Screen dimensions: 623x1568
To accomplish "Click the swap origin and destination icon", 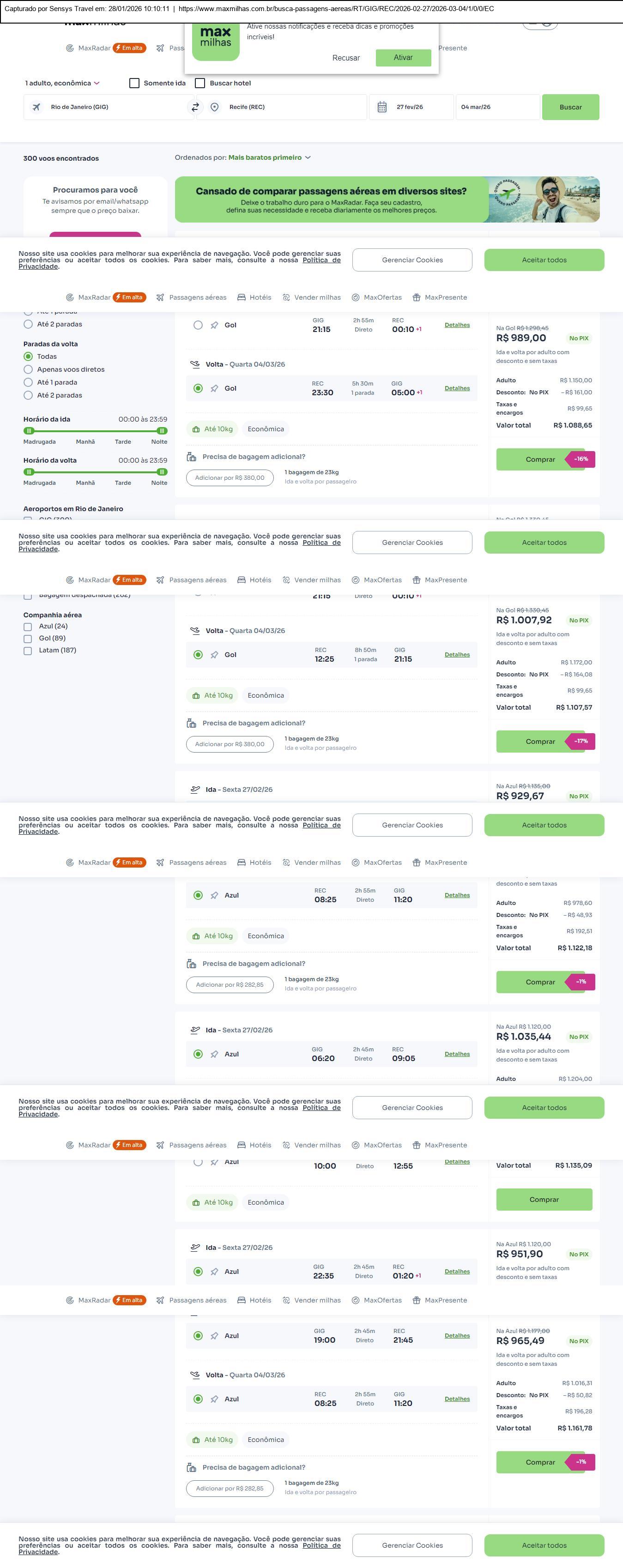I will click(195, 107).
